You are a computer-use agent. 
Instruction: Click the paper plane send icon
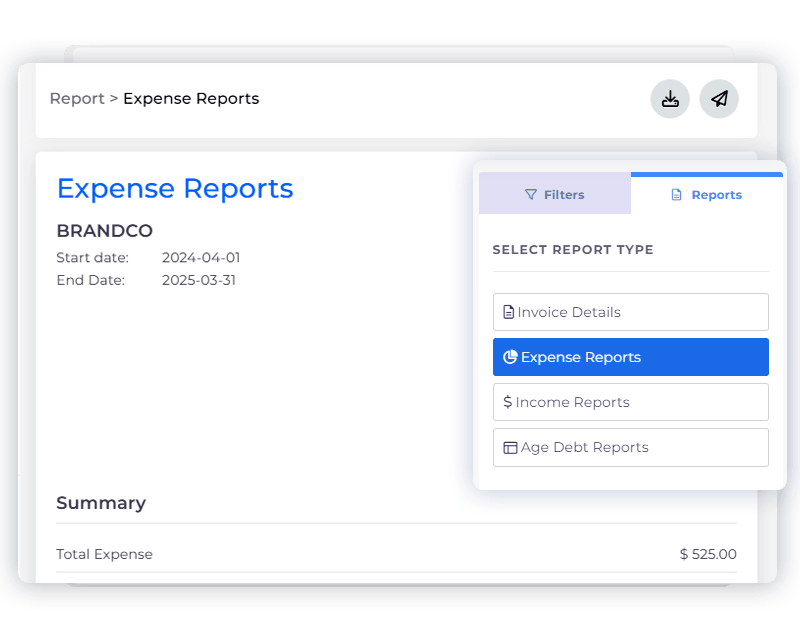pos(719,99)
